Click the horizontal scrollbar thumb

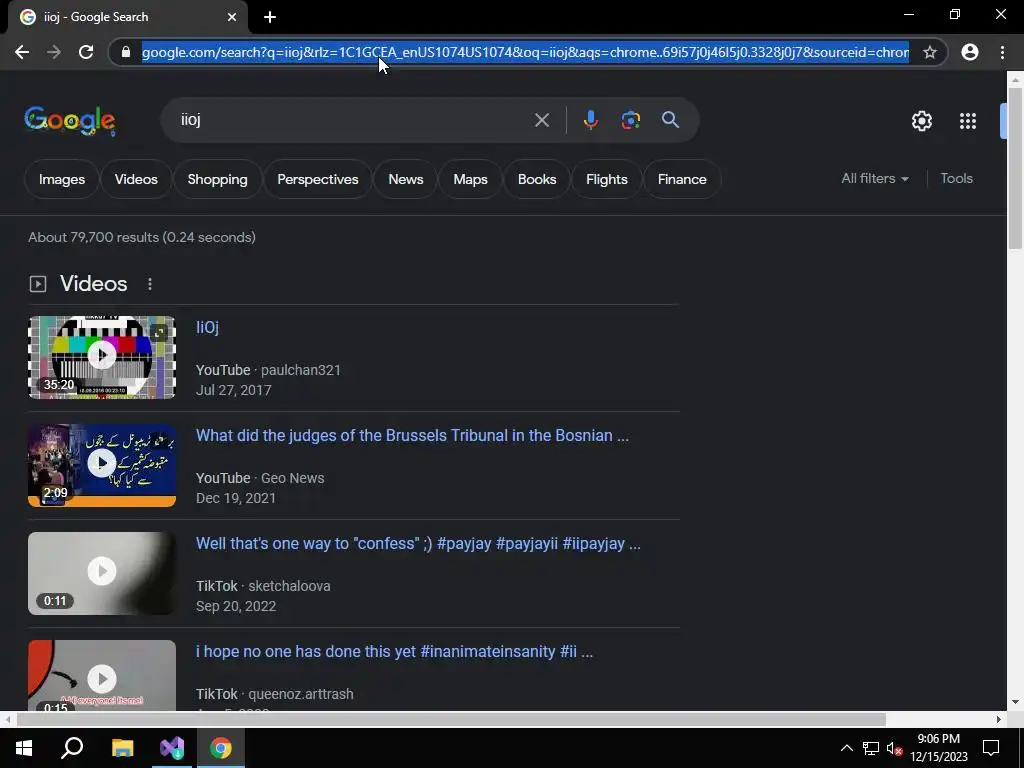coord(451,719)
